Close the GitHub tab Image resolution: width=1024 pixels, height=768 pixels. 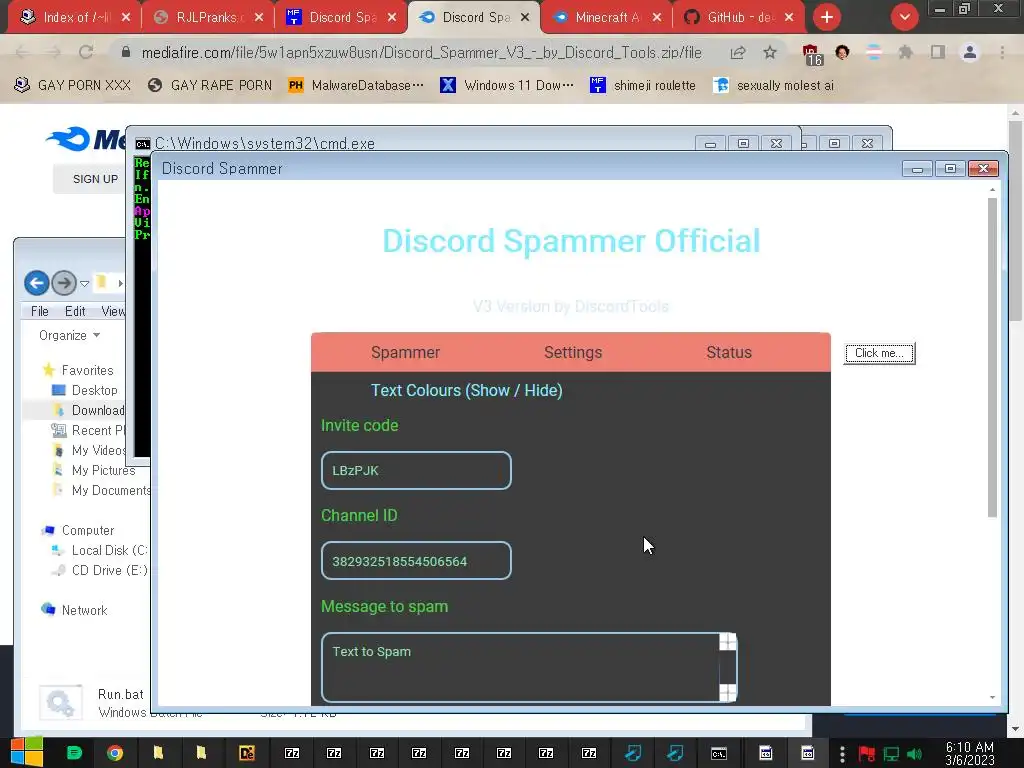[789, 17]
